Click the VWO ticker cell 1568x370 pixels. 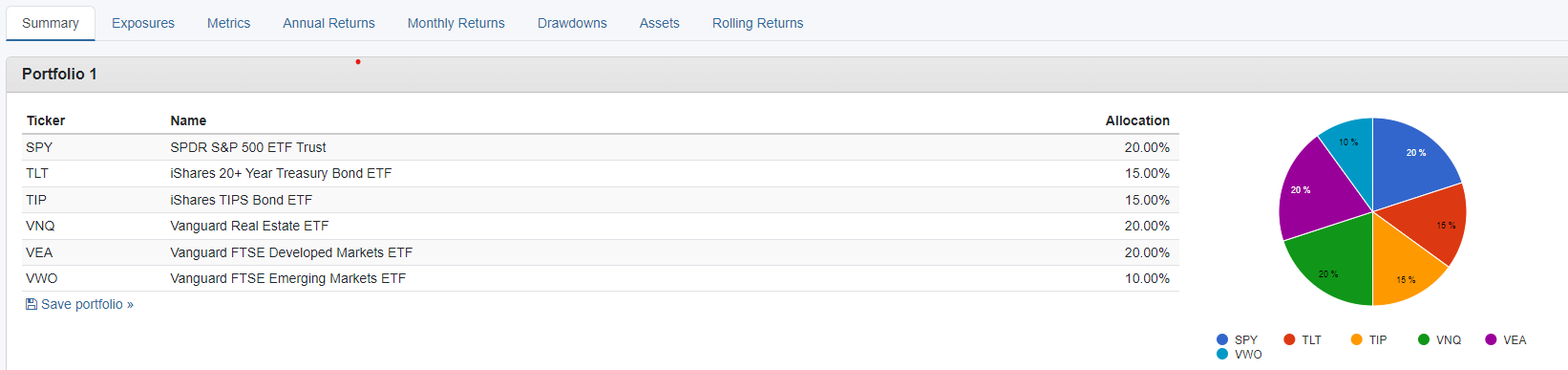(x=41, y=278)
